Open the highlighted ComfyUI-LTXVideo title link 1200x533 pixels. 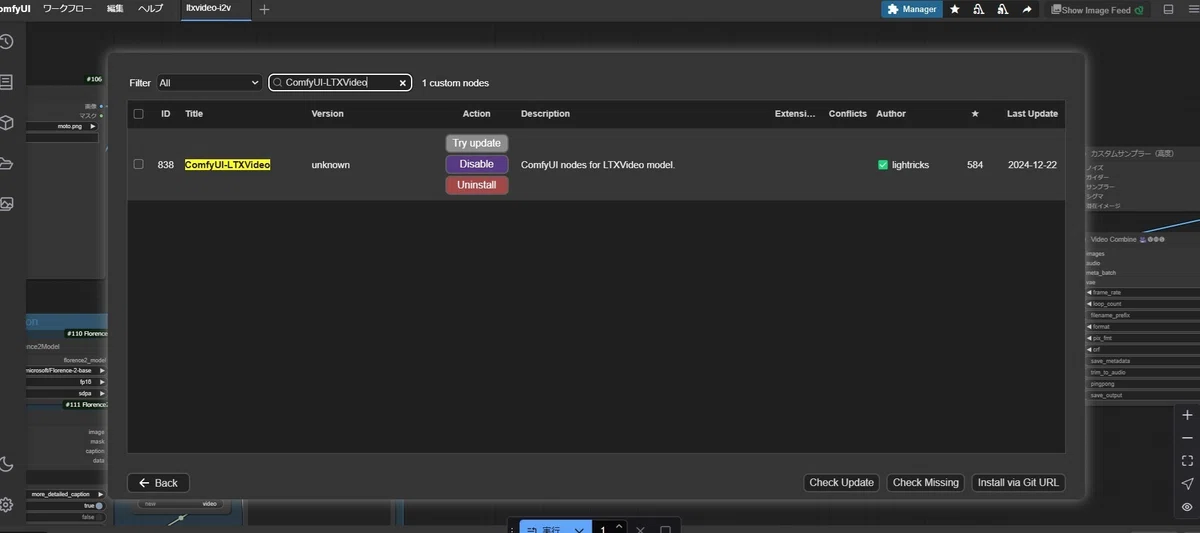227,164
